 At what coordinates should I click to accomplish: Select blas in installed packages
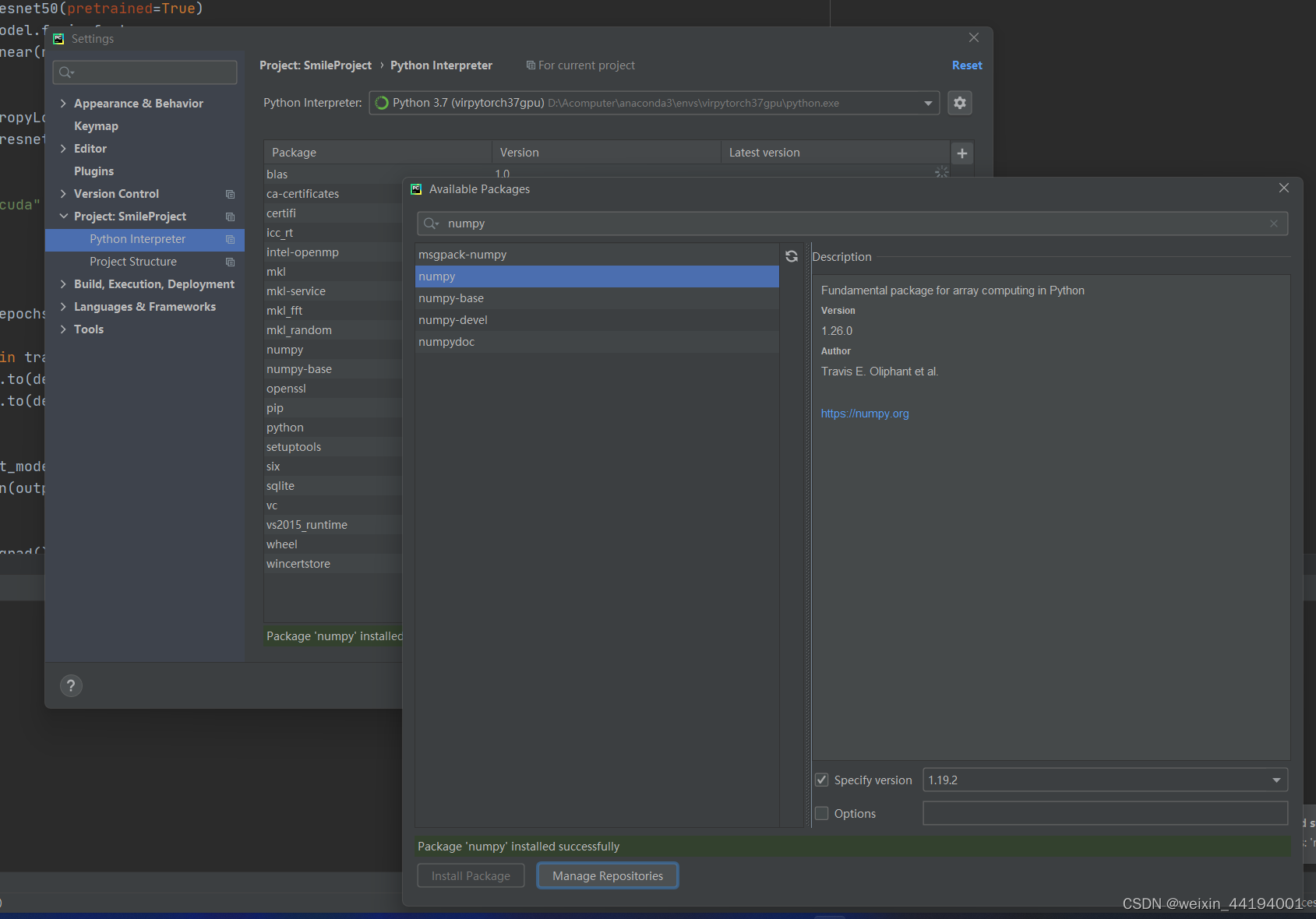click(x=277, y=174)
